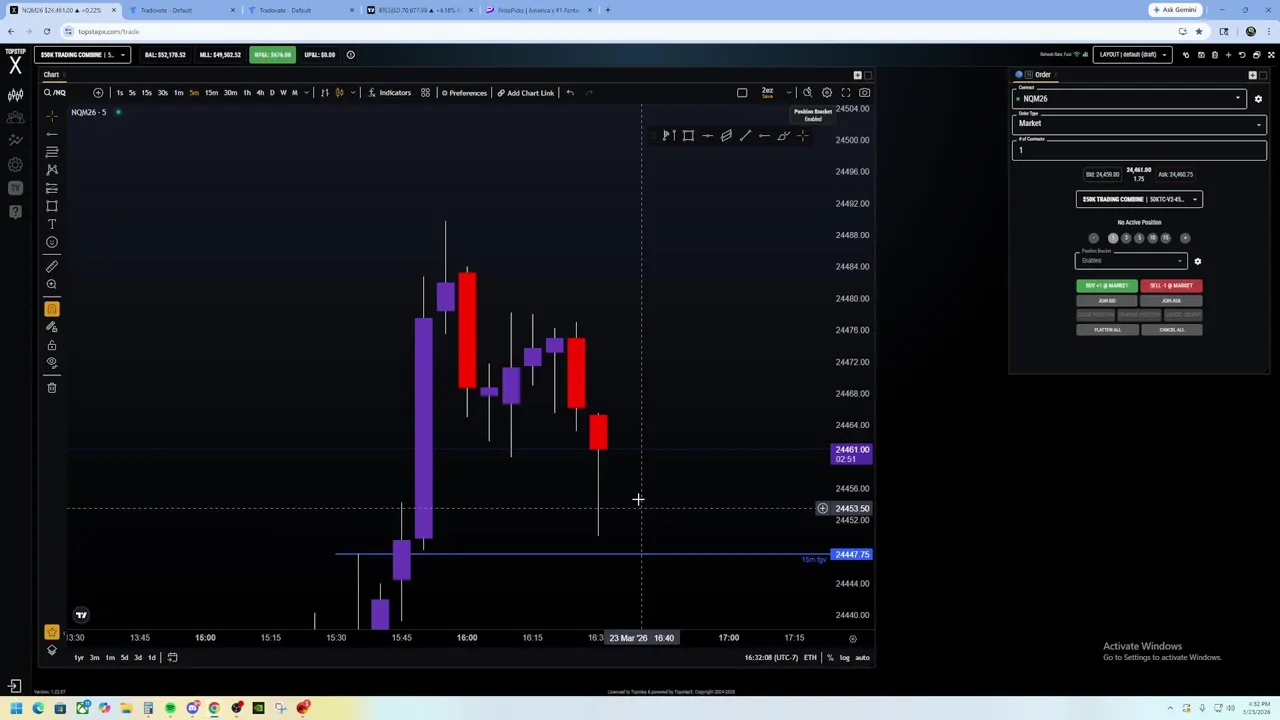Increase contracts with plus button
Viewport: 1280px width, 720px height.
tap(1185, 238)
